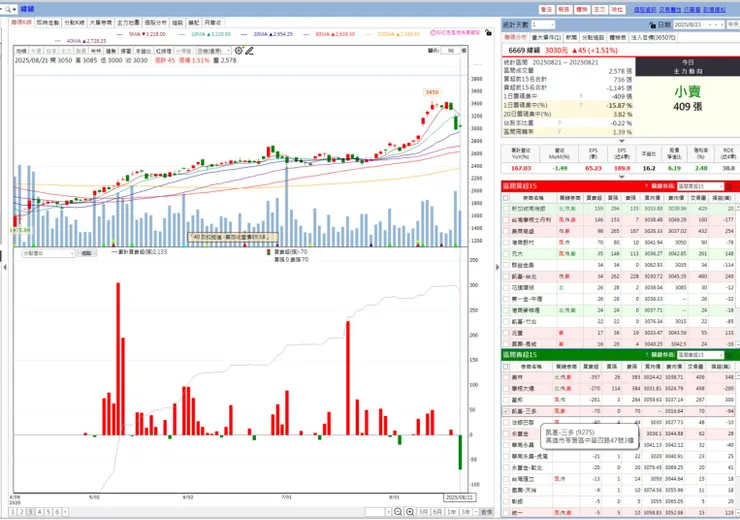Click the 顯示 bar count field showing 96

coord(450,50)
